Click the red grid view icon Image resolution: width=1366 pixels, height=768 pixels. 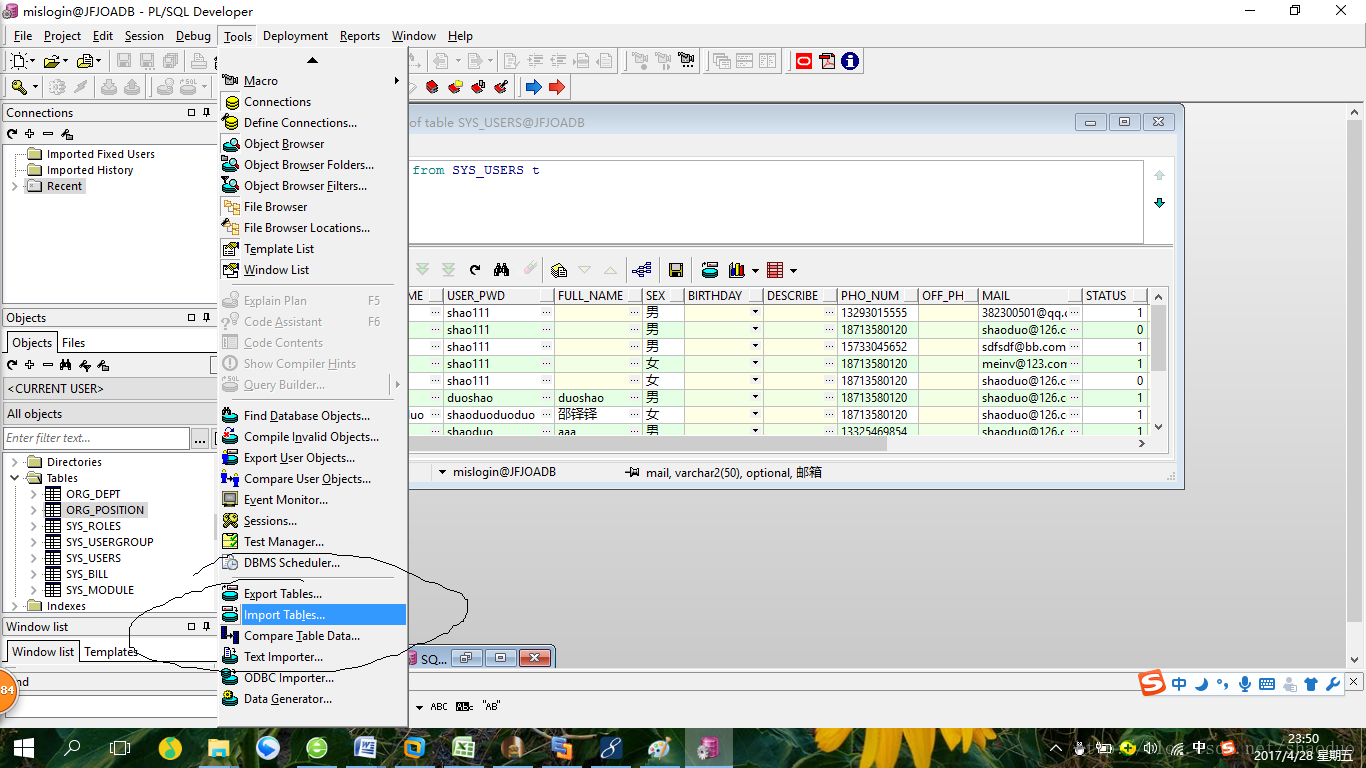pyautogui.click(x=775, y=270)
